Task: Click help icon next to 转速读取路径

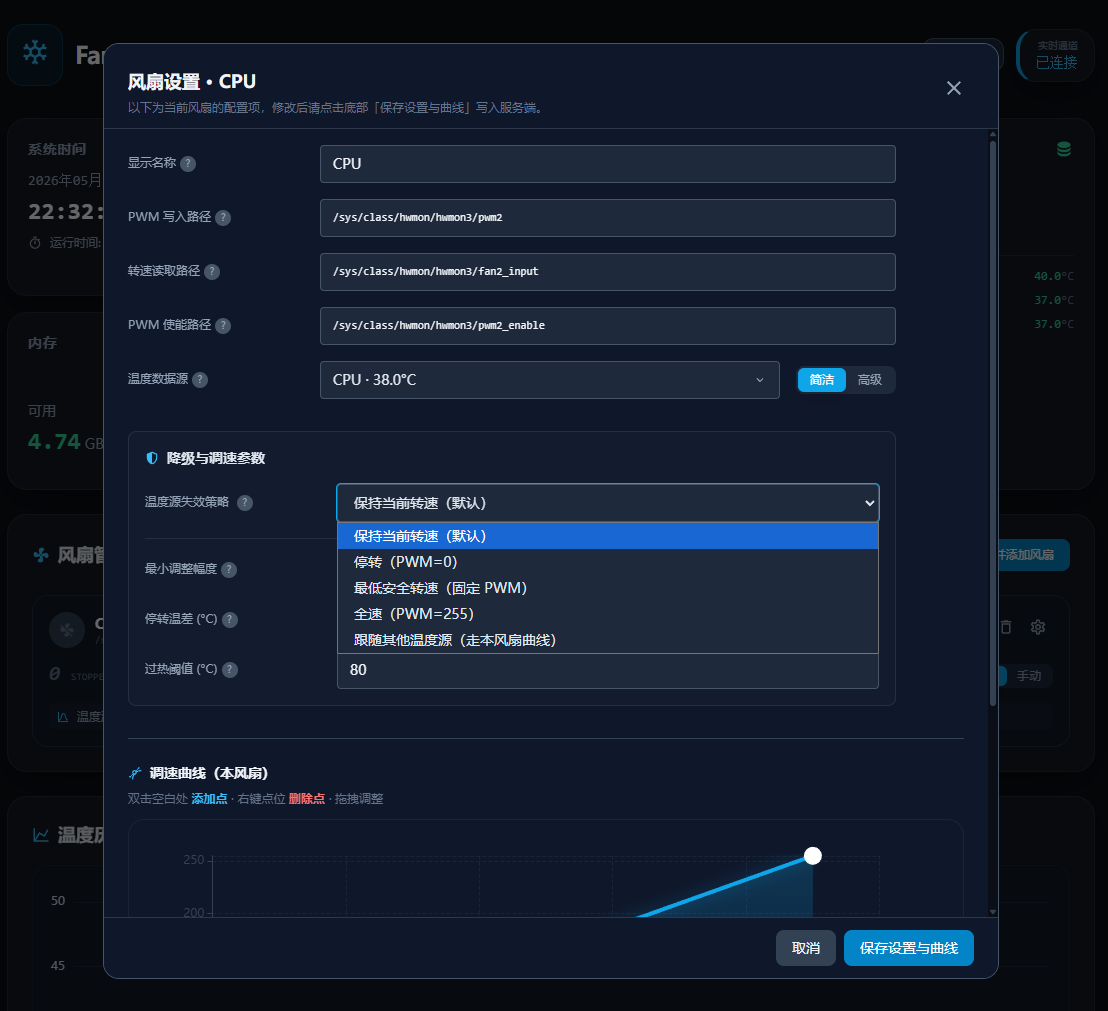Action: pyautogui.click(x=211, y=272)
